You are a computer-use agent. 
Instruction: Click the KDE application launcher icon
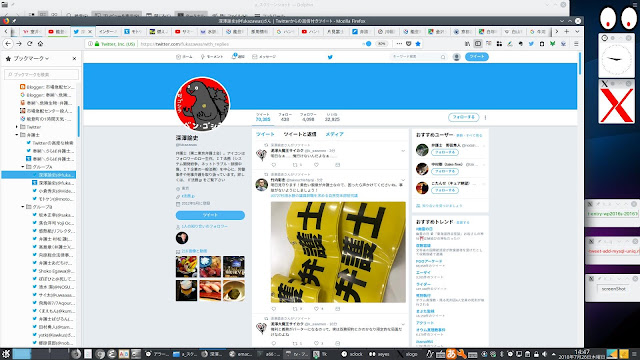tap(5, 354)
